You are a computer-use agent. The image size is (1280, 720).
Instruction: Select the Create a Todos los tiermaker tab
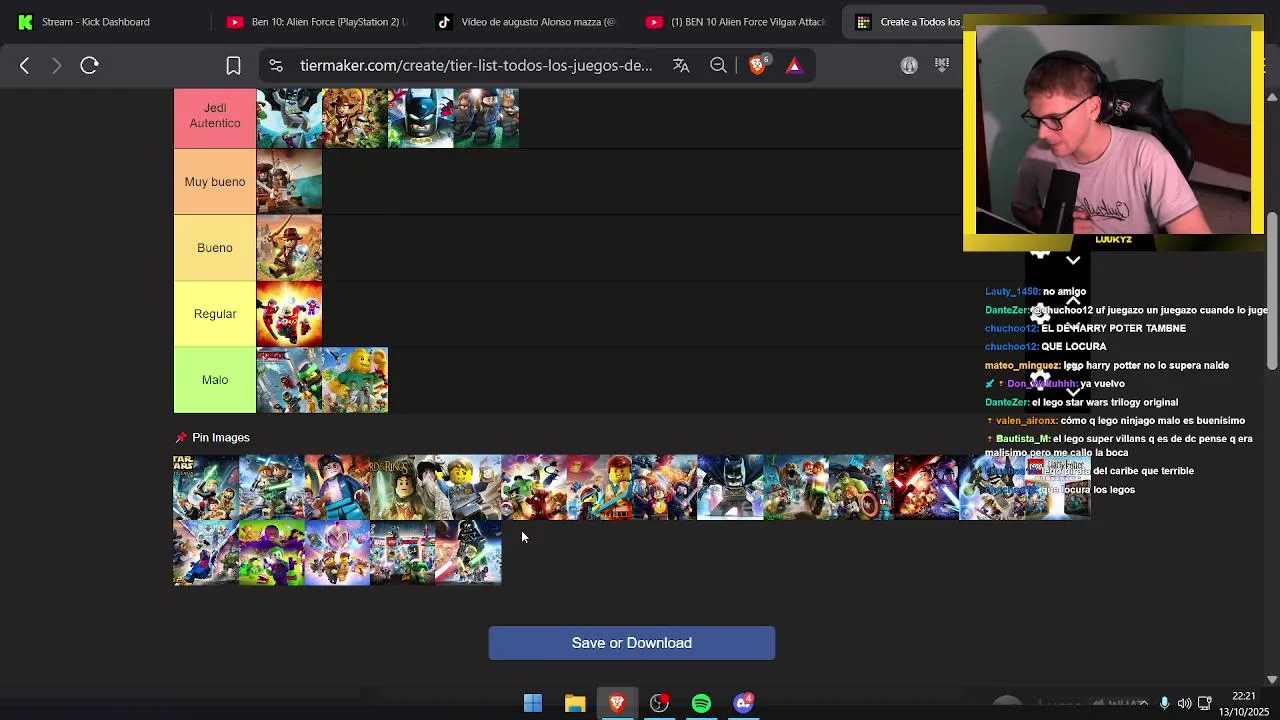tap(905, 22)
